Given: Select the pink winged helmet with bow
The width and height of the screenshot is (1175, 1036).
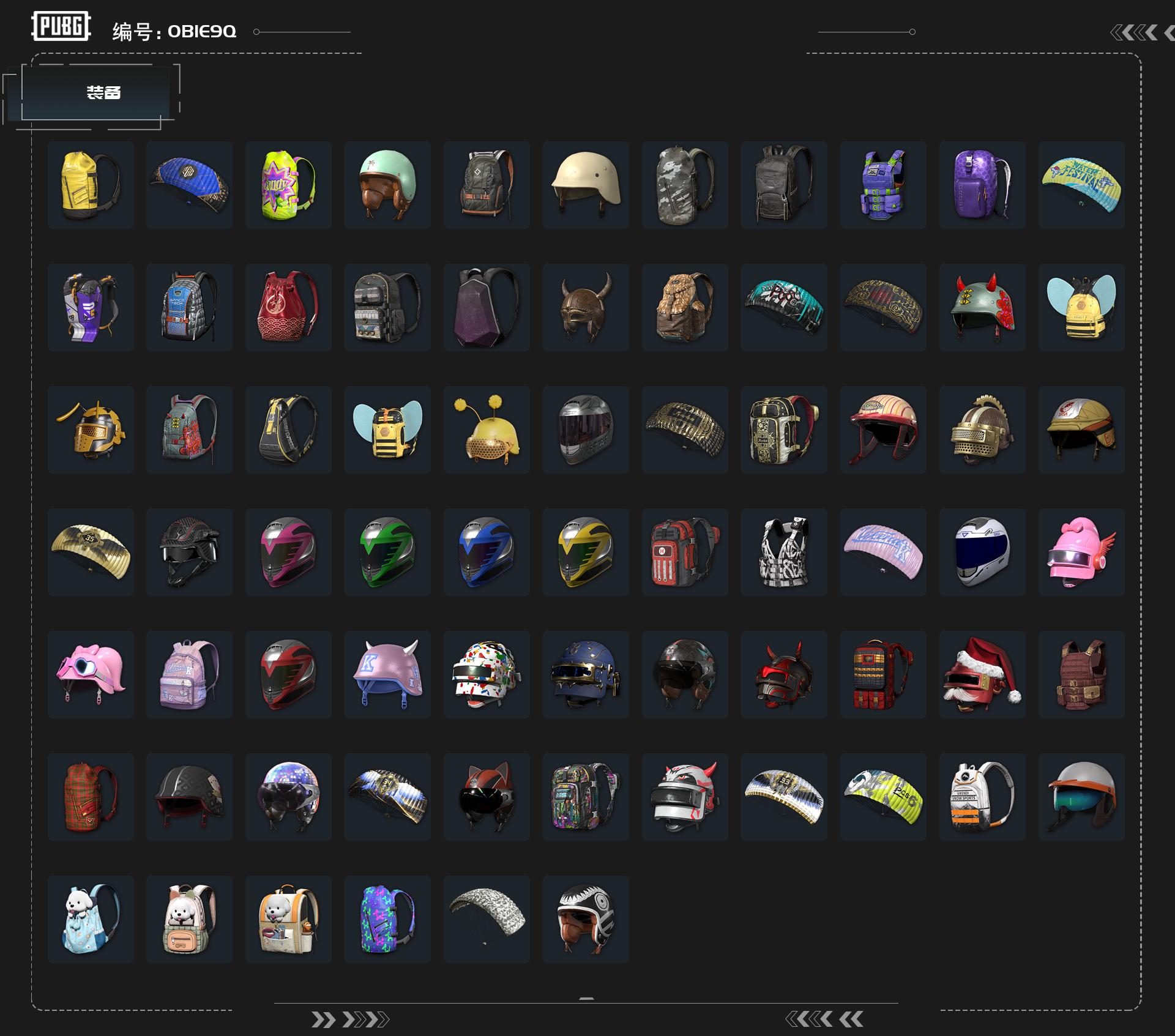Looking at the screenshot, I should tap(1081, 552).
